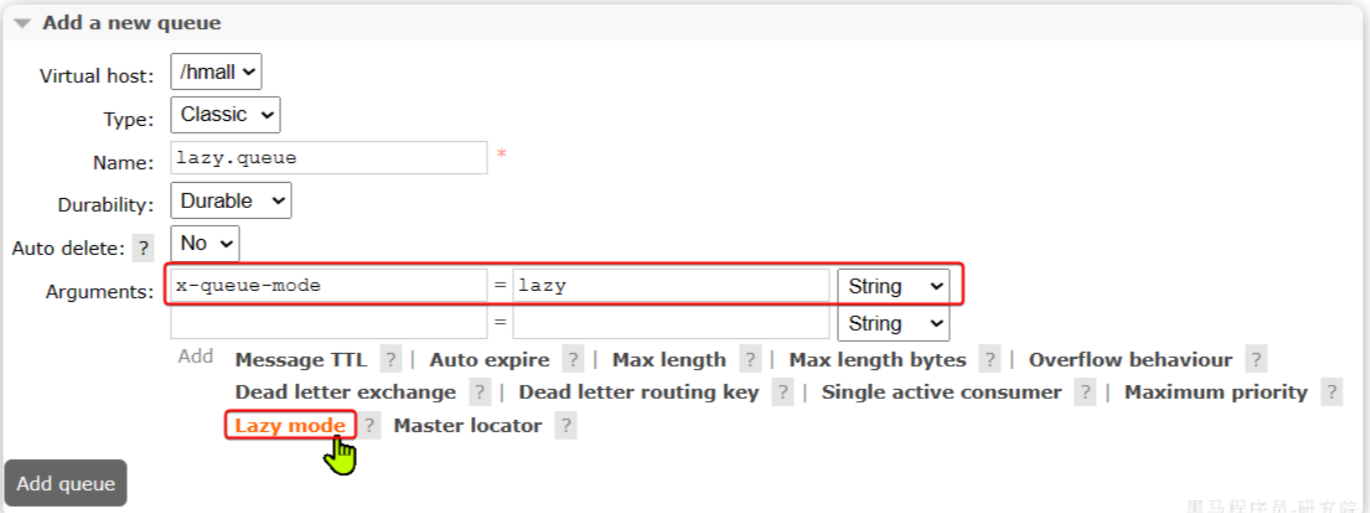Screen dimensions: 1370x513
Task: Focus the queue Name input field
Action: 329,158
